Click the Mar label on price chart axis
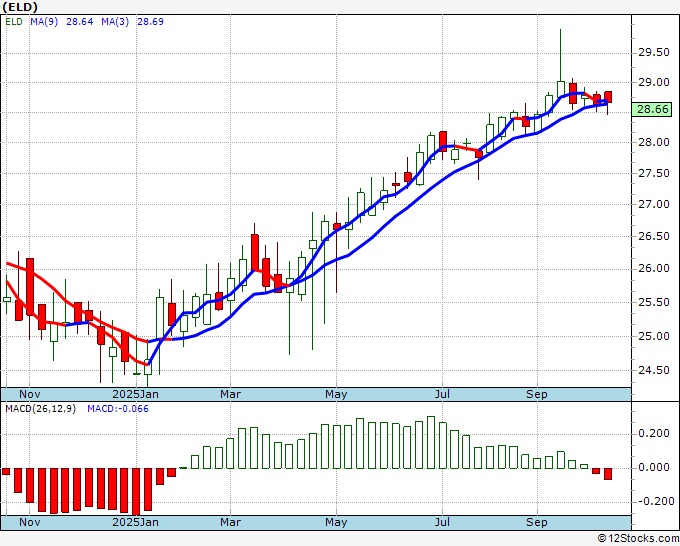The height and width of the screenshot is (546, 680). (x=230, y=394)
